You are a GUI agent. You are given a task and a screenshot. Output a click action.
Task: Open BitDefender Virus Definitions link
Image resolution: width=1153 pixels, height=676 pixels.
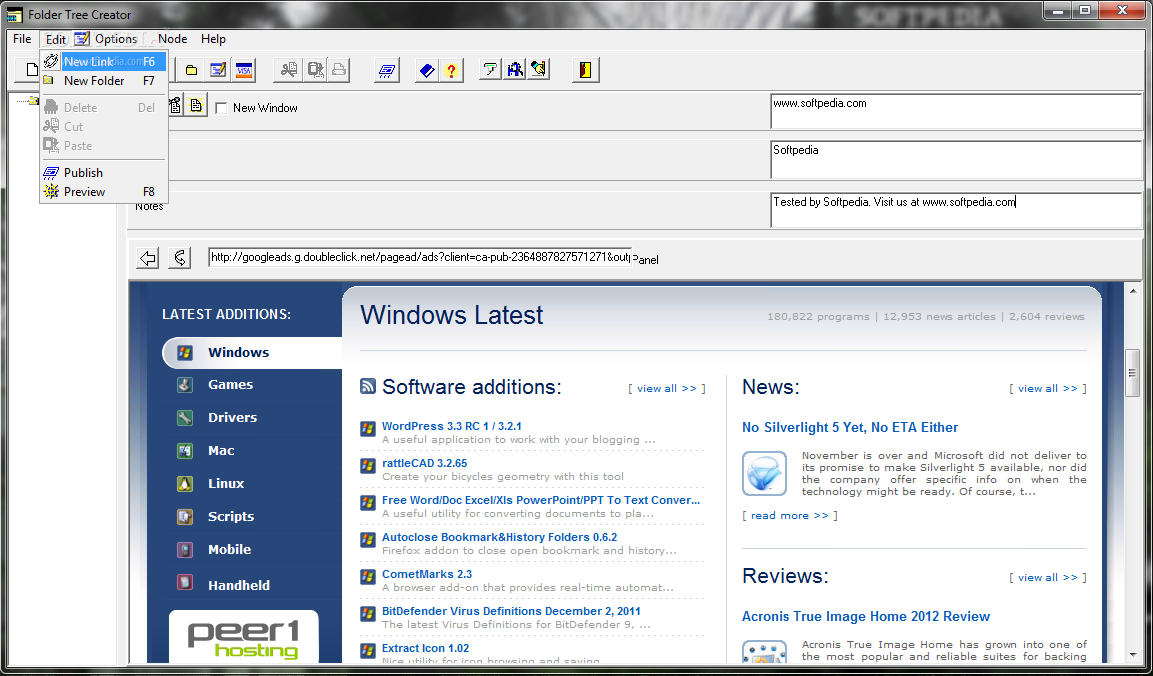511,611
